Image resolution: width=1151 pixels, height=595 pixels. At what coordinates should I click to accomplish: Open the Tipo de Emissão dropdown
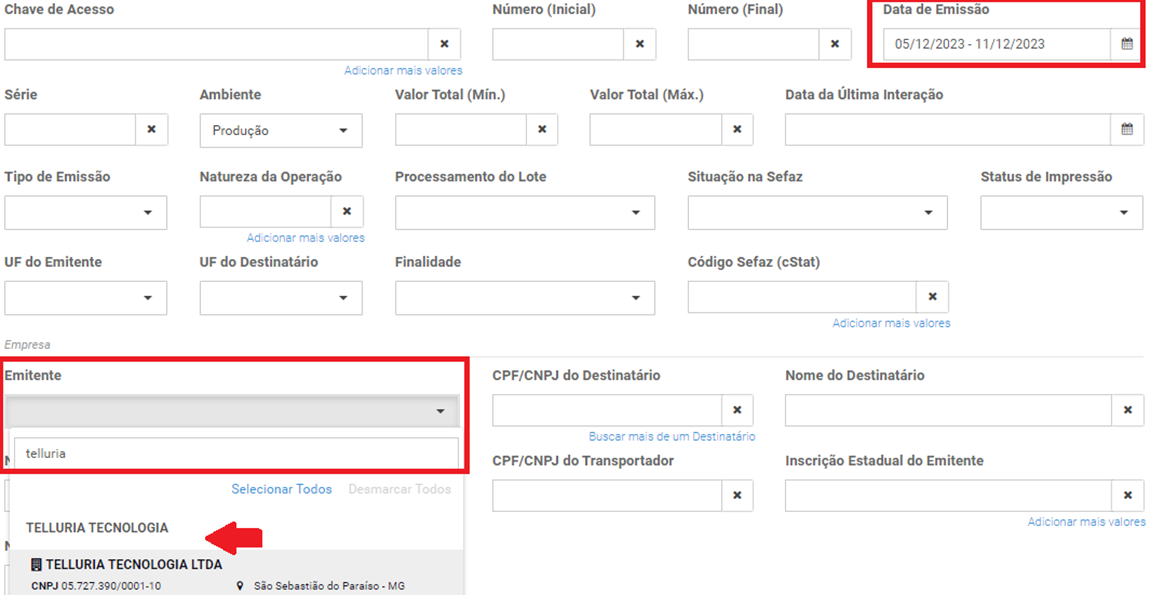[x=86, y=212]
